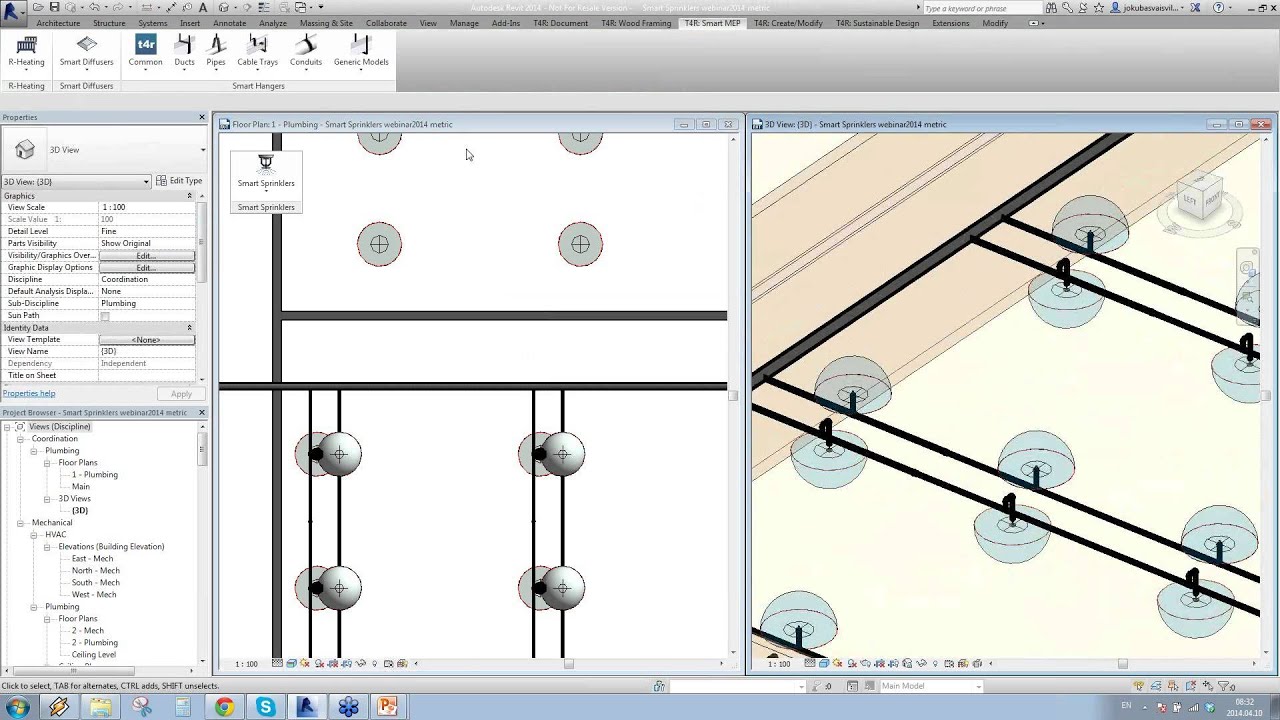
Task: Open the Architecture ribbon tab
Action: point(58,23)
